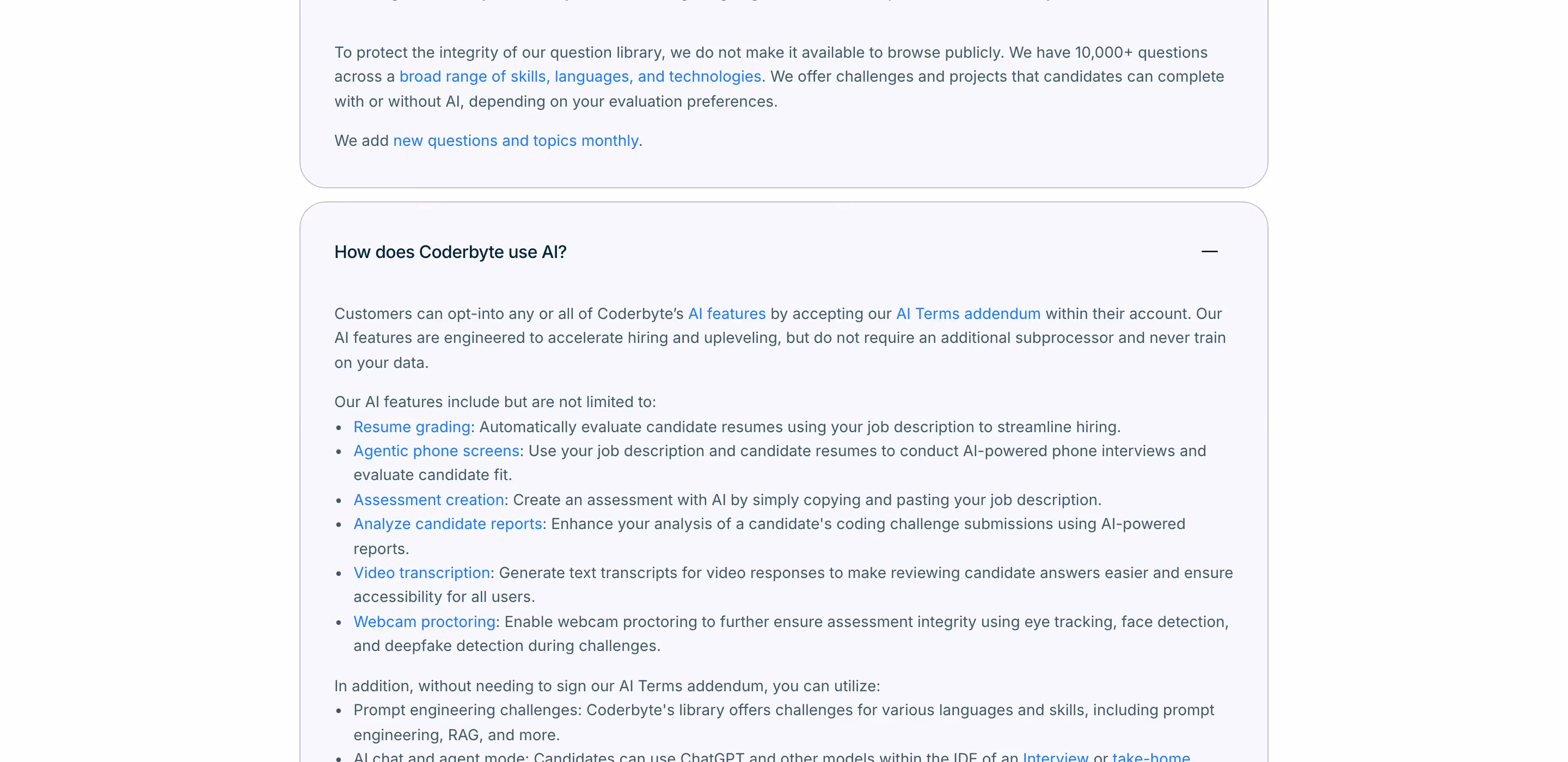
Task: Follow the new questions and topics monthly link
Action: tap(516, 140)
